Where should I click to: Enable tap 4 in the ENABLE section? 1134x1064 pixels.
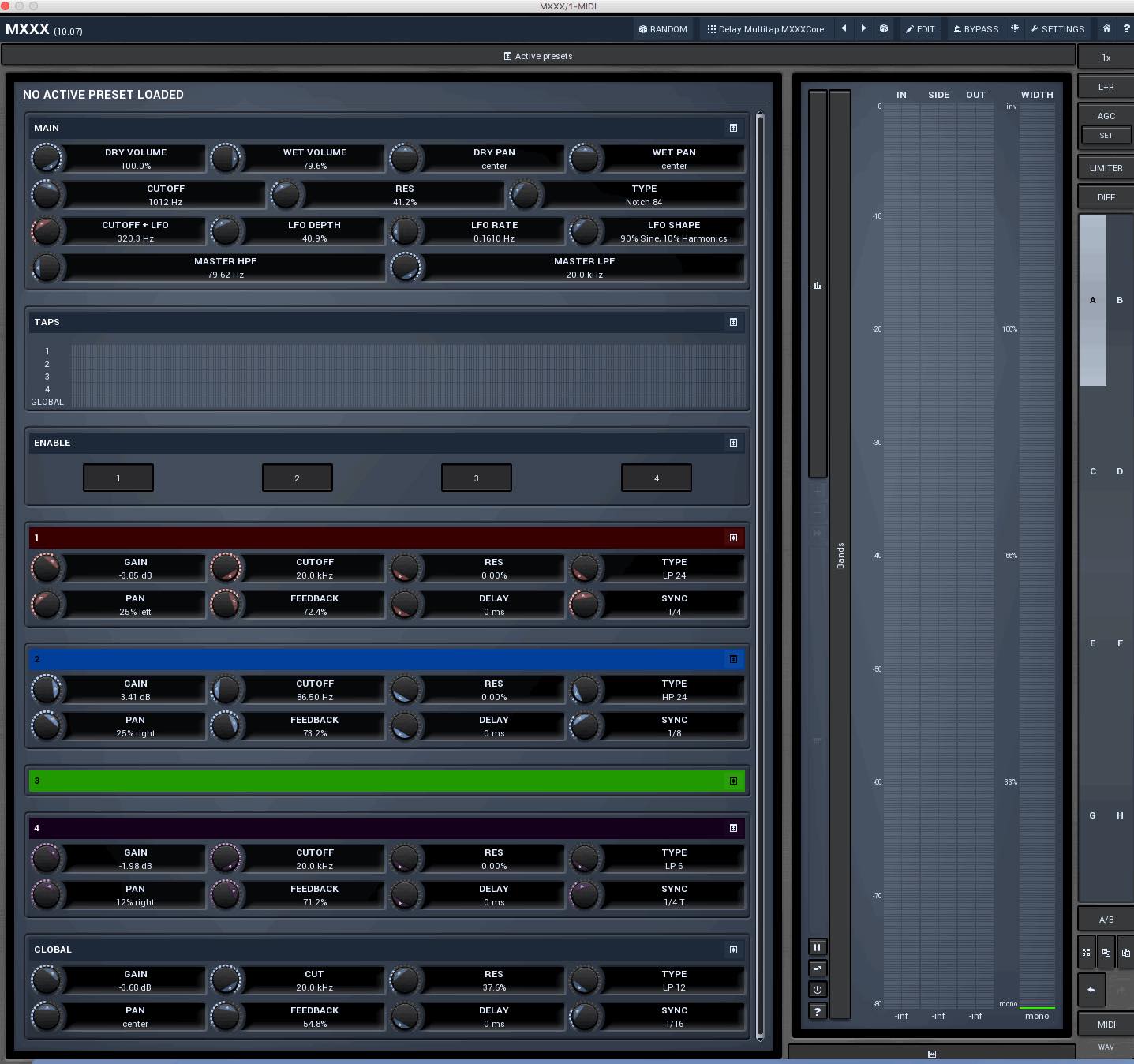tap(657, 478)
